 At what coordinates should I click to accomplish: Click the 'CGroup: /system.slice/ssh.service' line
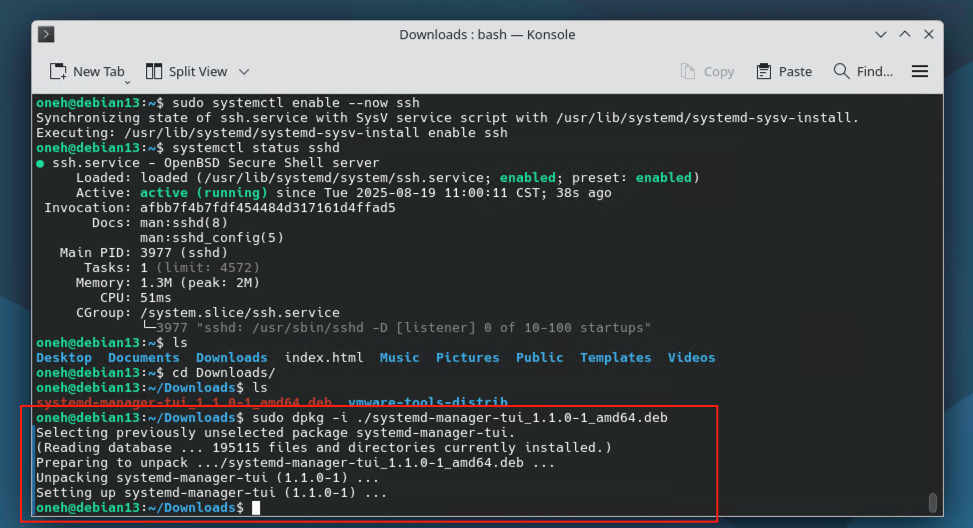[208, 313]
